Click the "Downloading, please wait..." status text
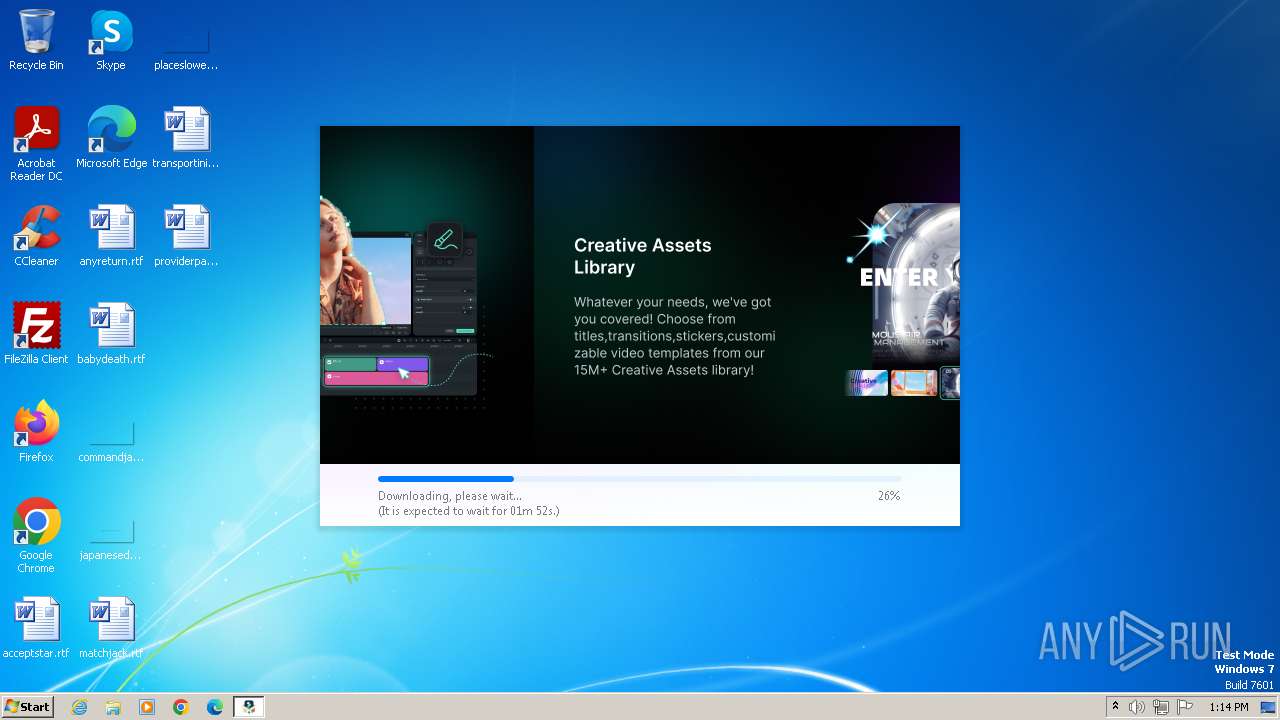1280x720 pixels. [450, 496]
